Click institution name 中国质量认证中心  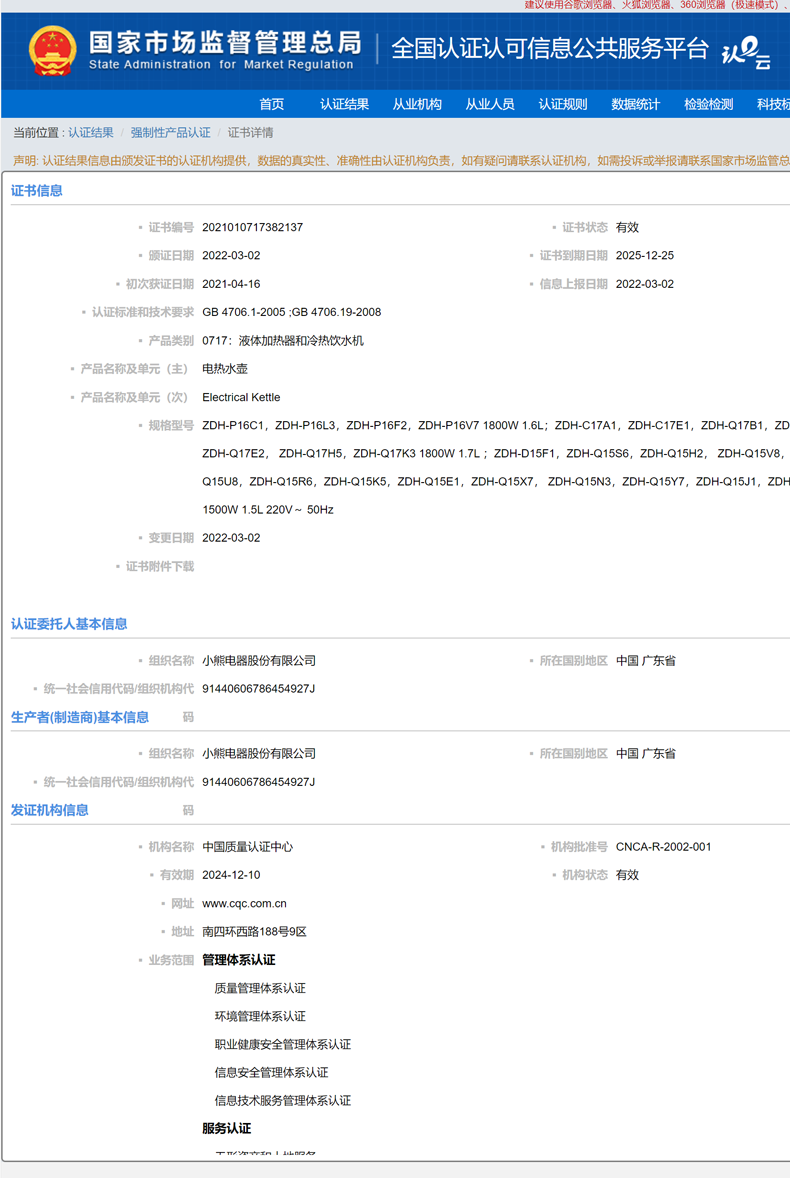pyautogui.click(x=247, y=847)
